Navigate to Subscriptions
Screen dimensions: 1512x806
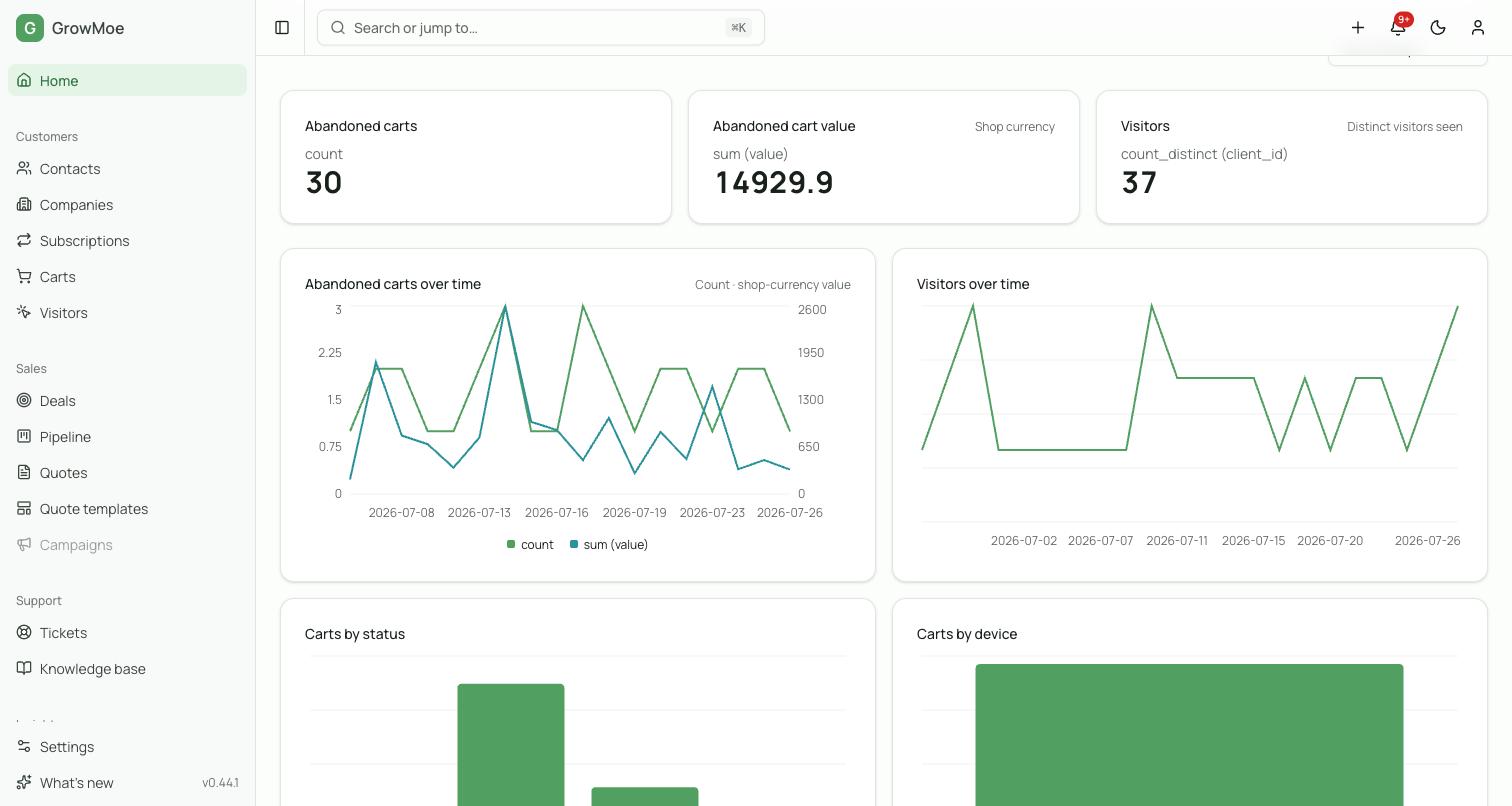pos(127,241)
